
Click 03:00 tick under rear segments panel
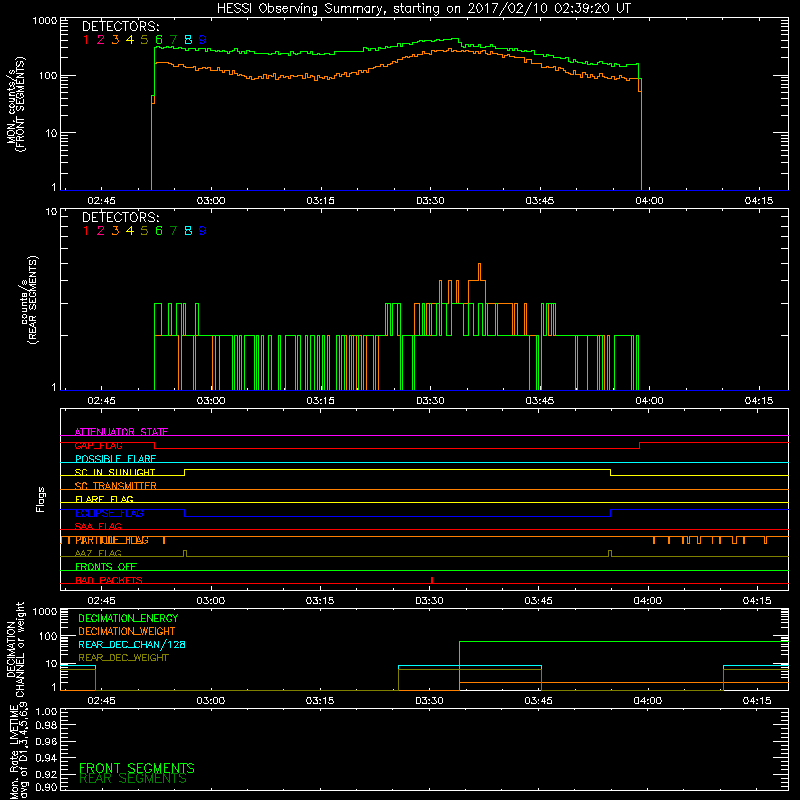point(211,401)
